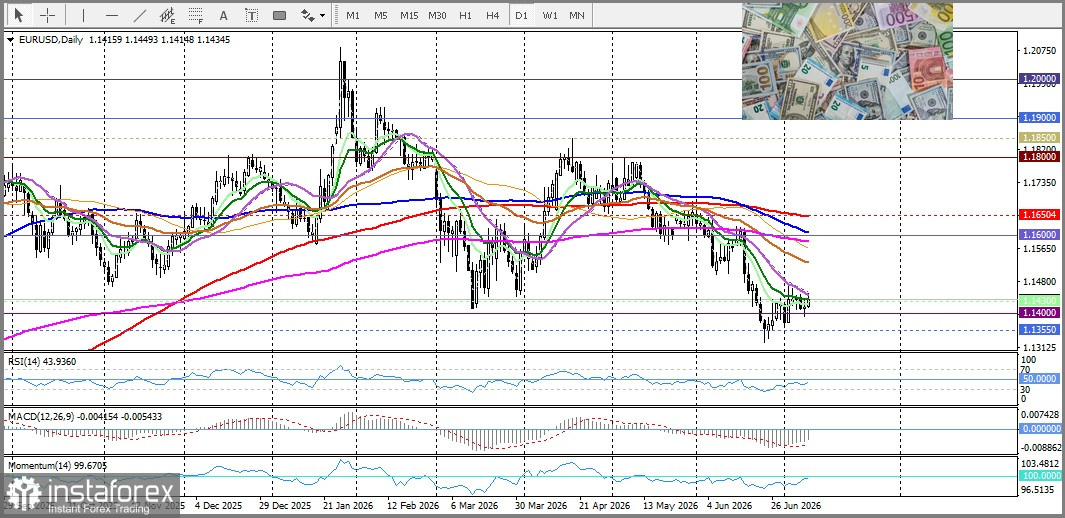Switch chart to MN monthly timeframe
Viewport: 1065px width, 518px height.
pos(577,15)
